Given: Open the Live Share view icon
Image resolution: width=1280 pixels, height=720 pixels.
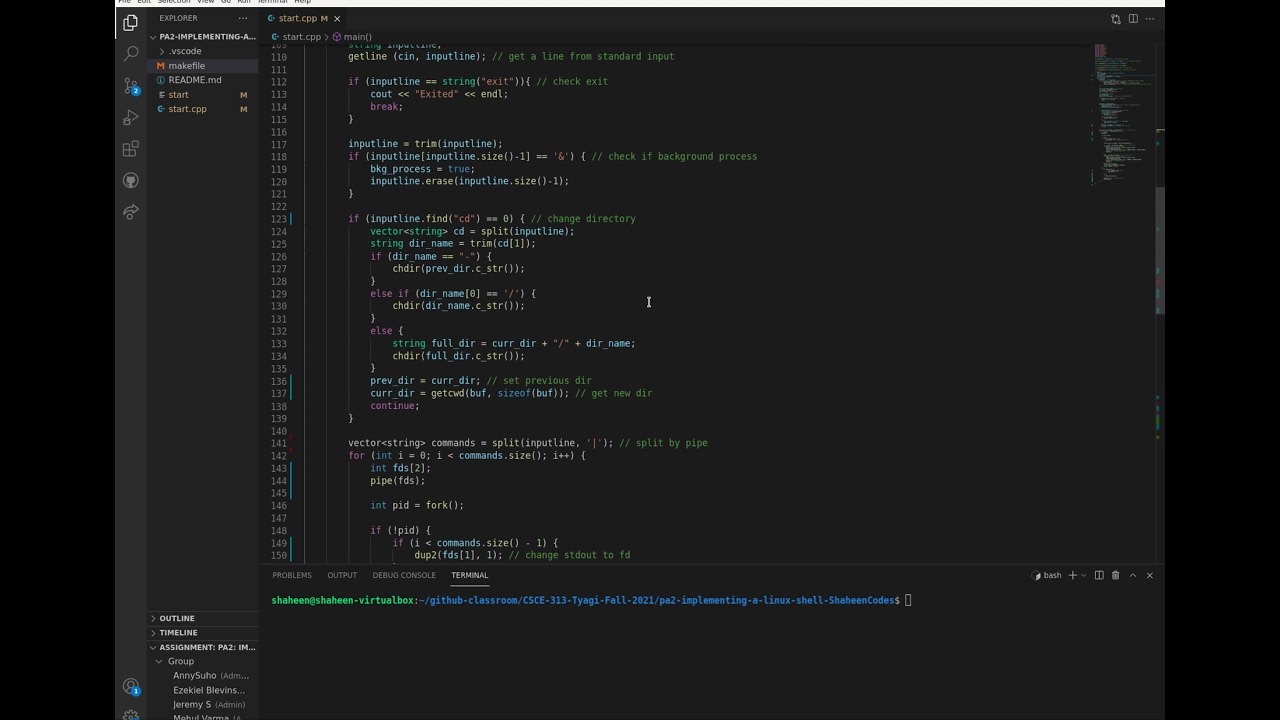Looking at the screenshot, I should [130, 212].
